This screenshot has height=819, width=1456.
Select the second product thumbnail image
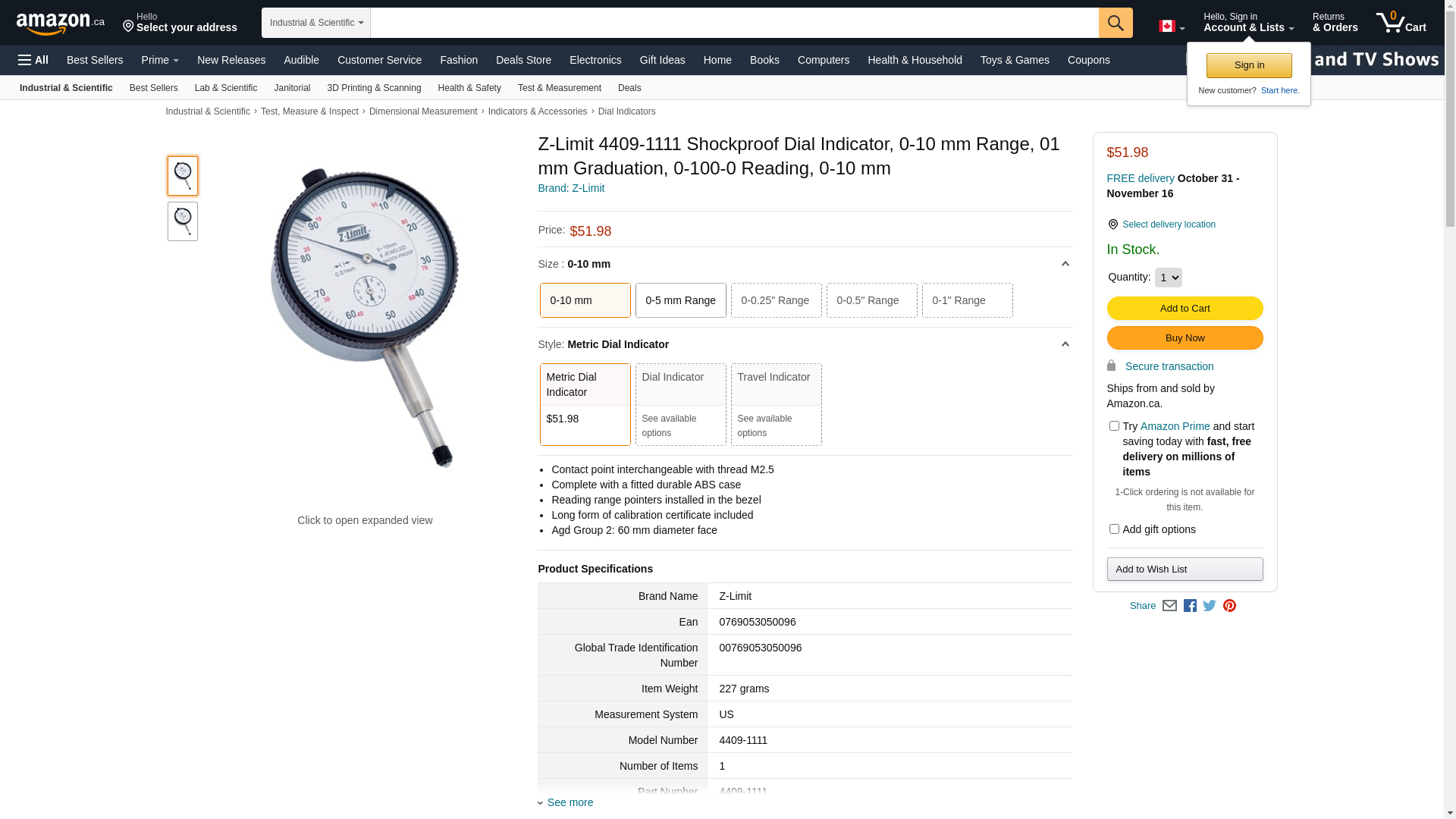click(183, 221)
